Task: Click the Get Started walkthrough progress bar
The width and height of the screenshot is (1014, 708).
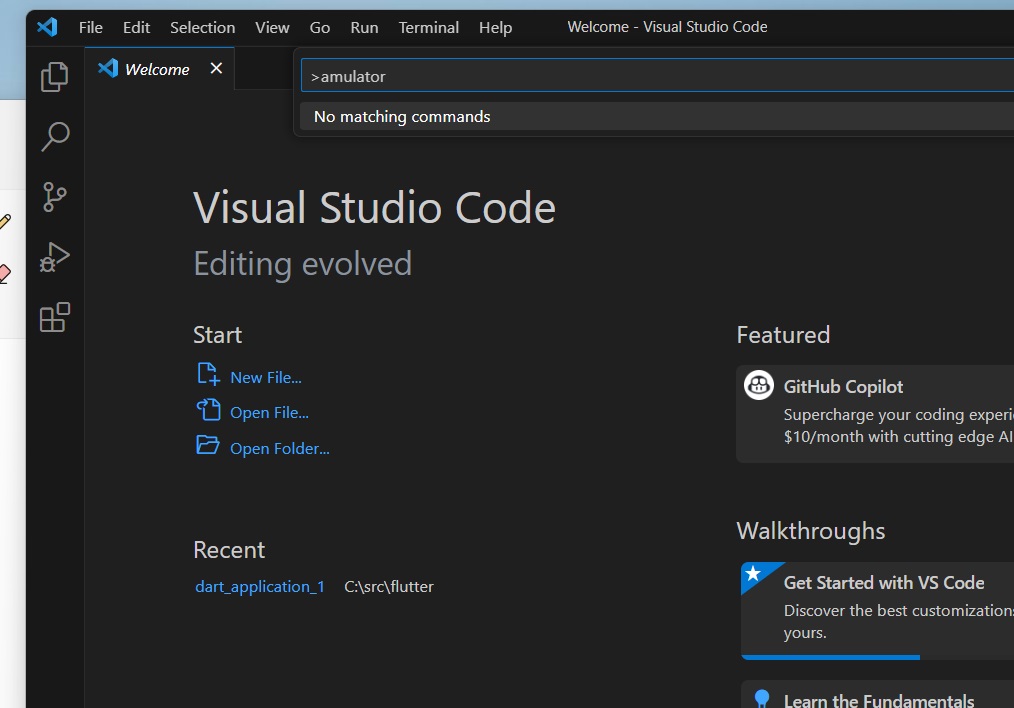Action: tap(830, 657)
